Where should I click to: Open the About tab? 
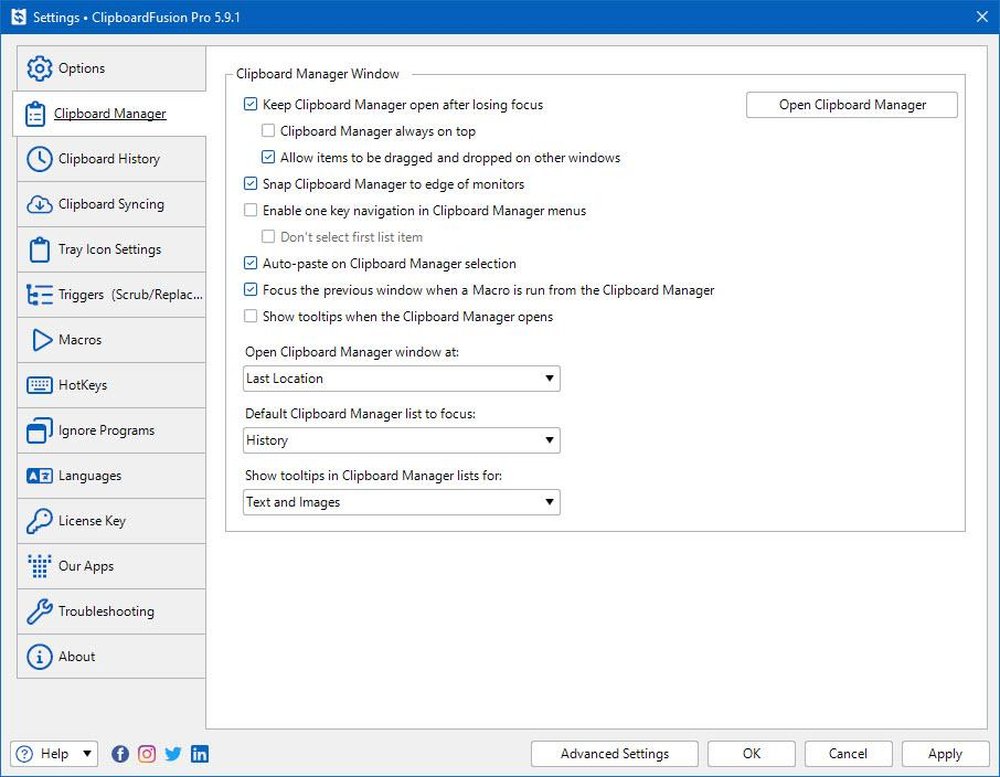tap(111, 656)
